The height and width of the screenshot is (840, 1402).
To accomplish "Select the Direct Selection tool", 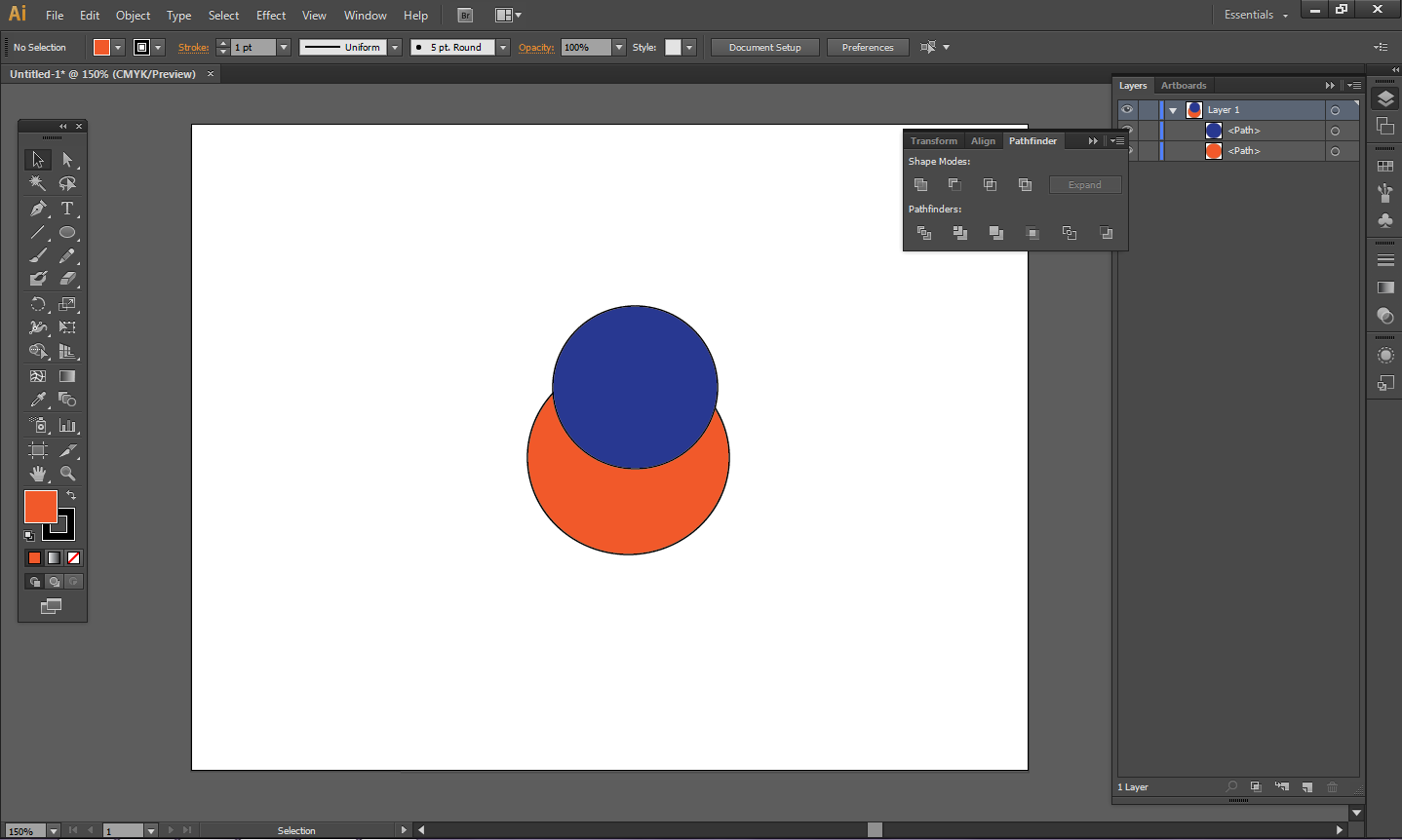I will pyautogui.click(x=67, y=159).
